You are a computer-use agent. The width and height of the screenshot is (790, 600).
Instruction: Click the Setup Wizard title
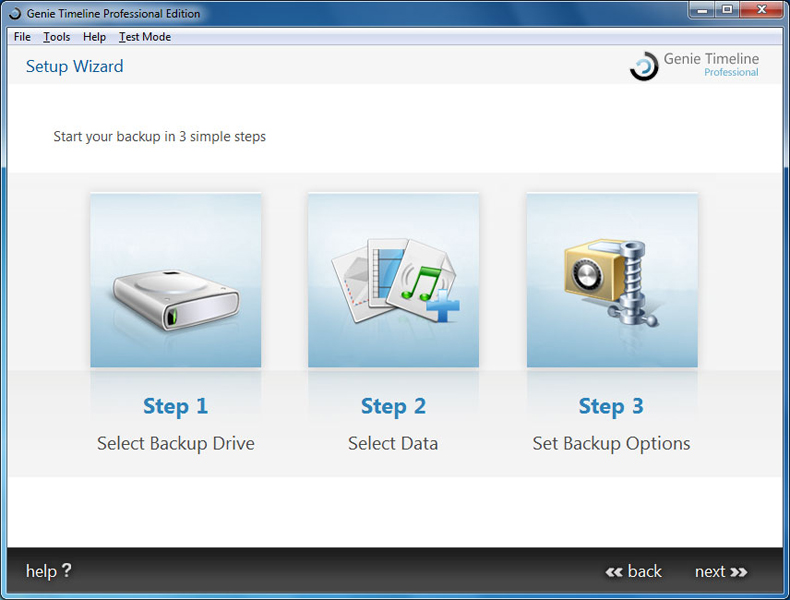point(75,66)
